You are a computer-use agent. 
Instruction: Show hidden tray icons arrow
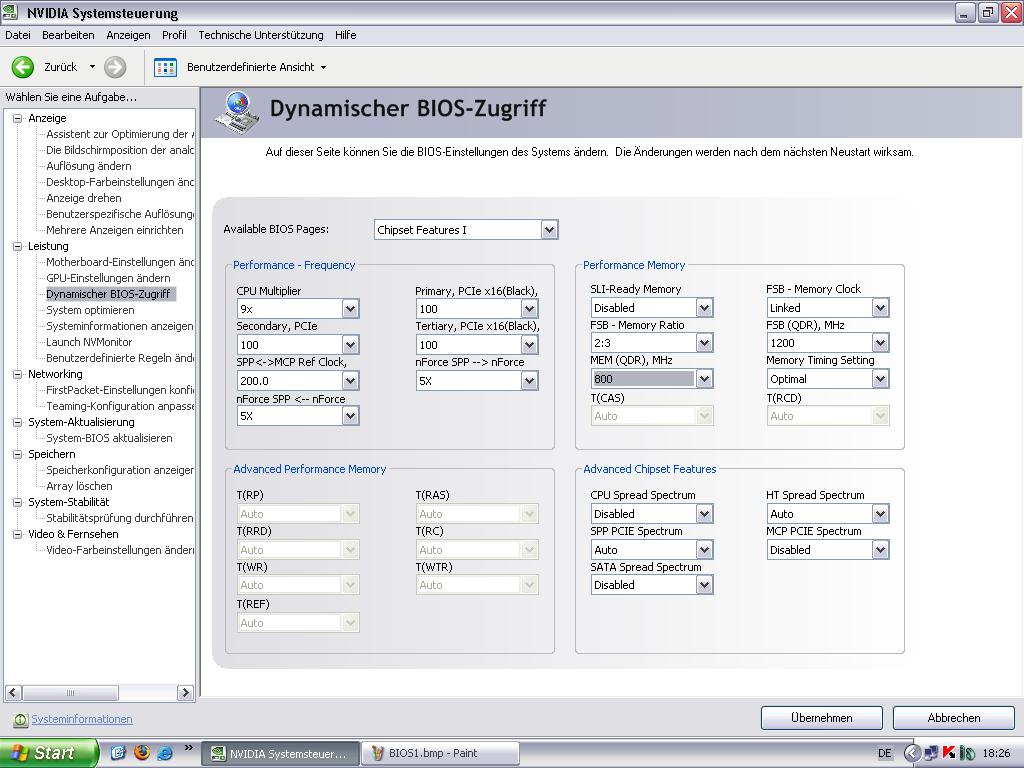click(912, 753)
